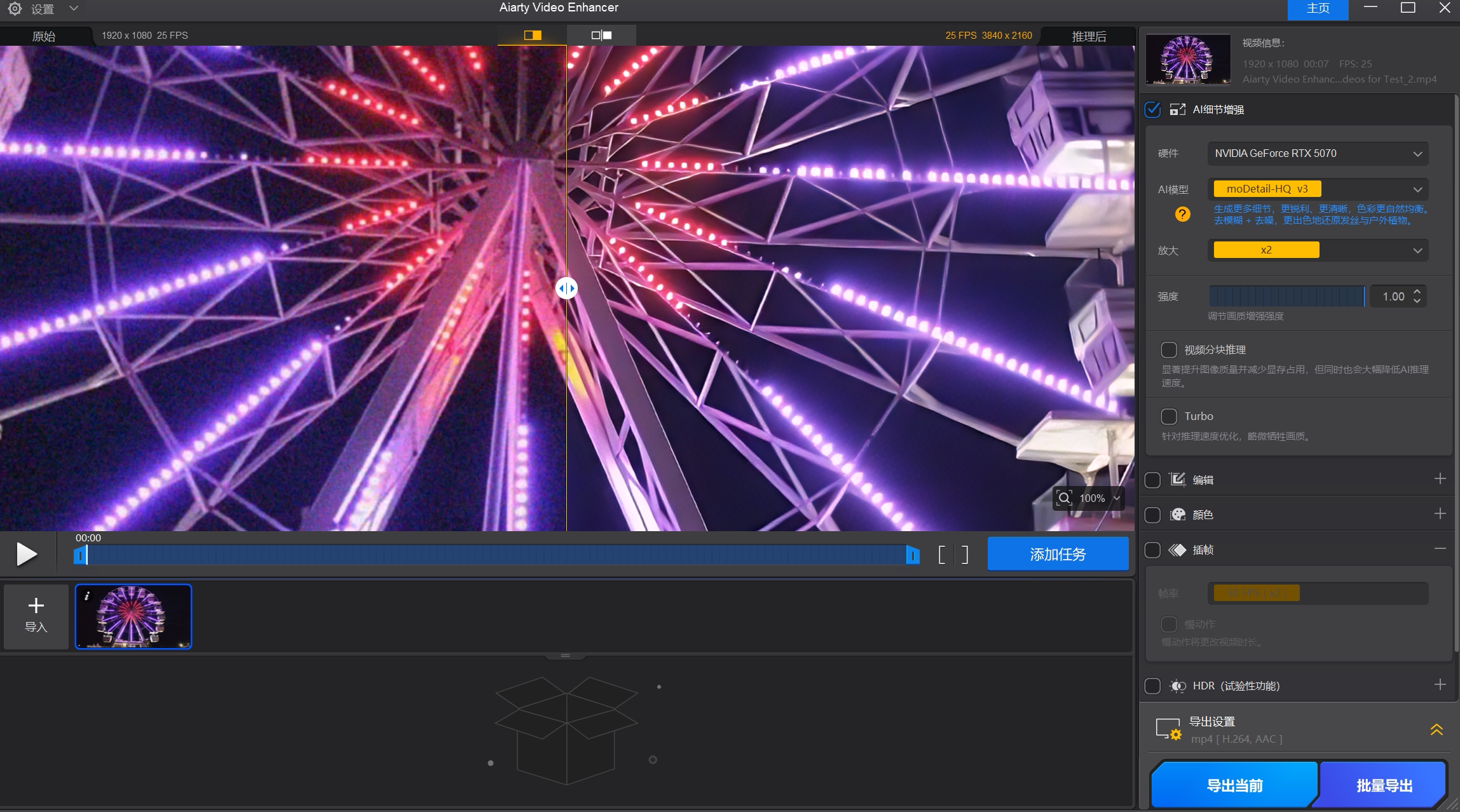
Task: Enable the 视频分块推理 checkbox
Action: click(x=1168, y=349)
